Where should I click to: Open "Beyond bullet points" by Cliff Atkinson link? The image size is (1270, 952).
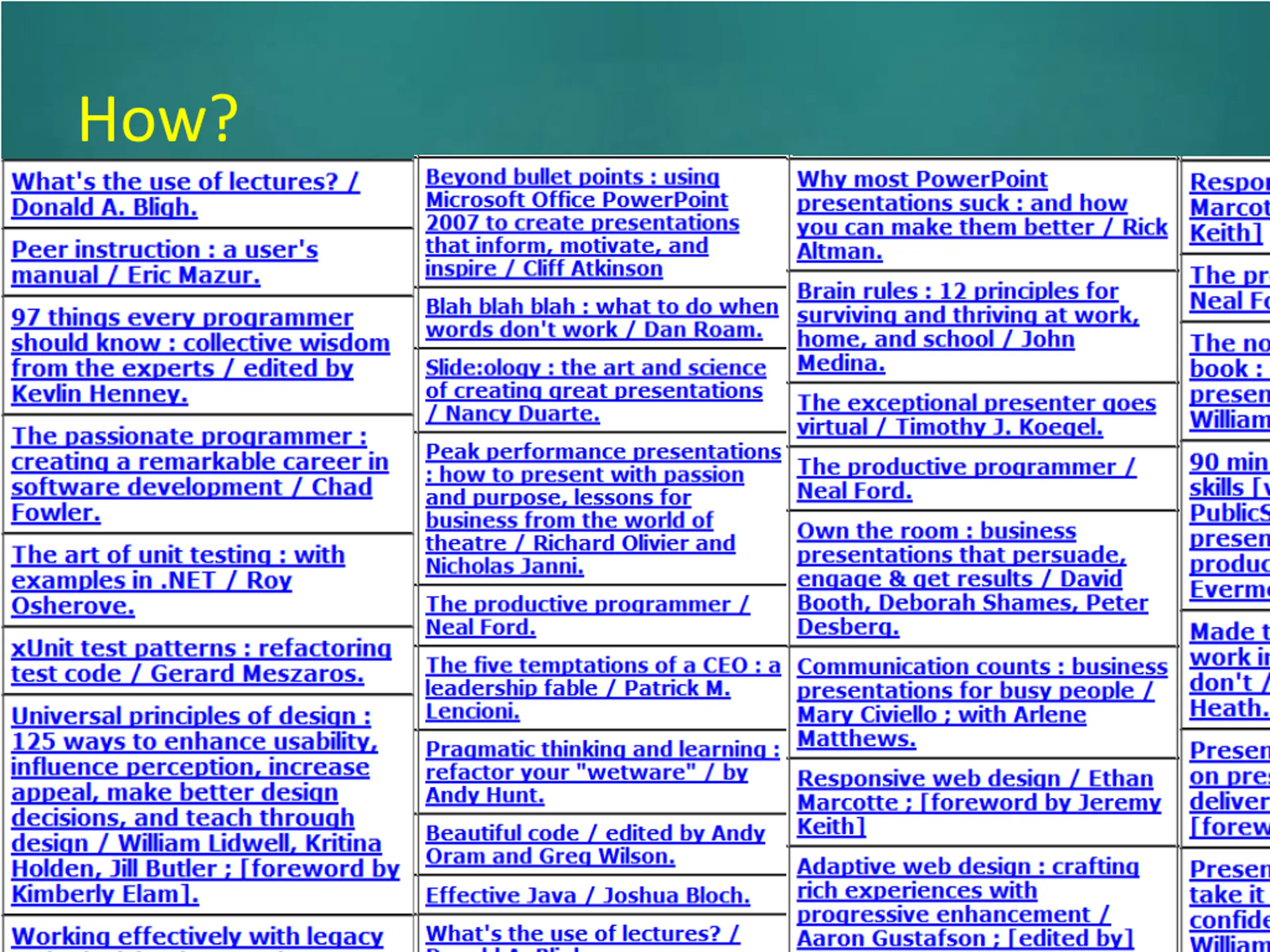tap(582, 223)
